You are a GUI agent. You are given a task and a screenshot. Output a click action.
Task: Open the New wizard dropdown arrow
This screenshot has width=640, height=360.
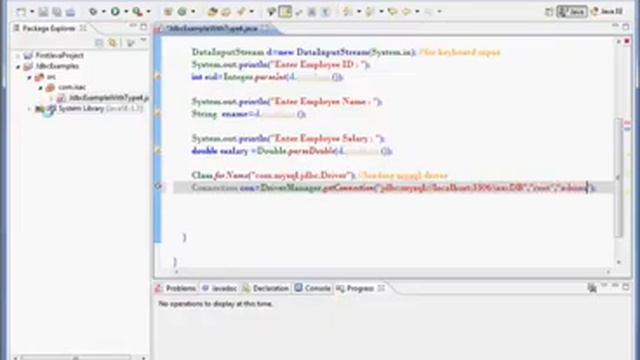[31, 12]
